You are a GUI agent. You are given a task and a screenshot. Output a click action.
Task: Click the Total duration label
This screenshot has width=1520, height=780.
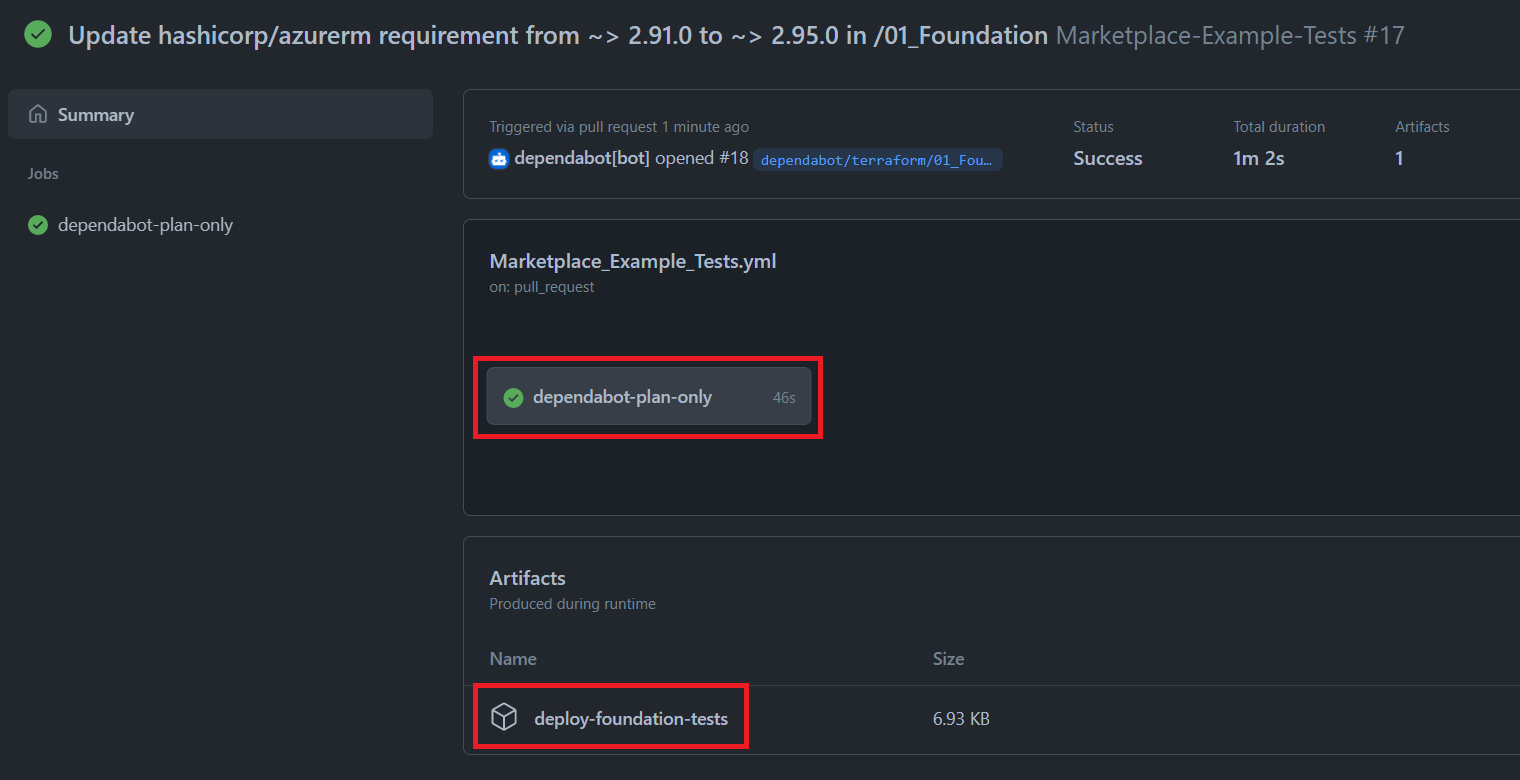pyautogui.click(x=1279, y=127)
